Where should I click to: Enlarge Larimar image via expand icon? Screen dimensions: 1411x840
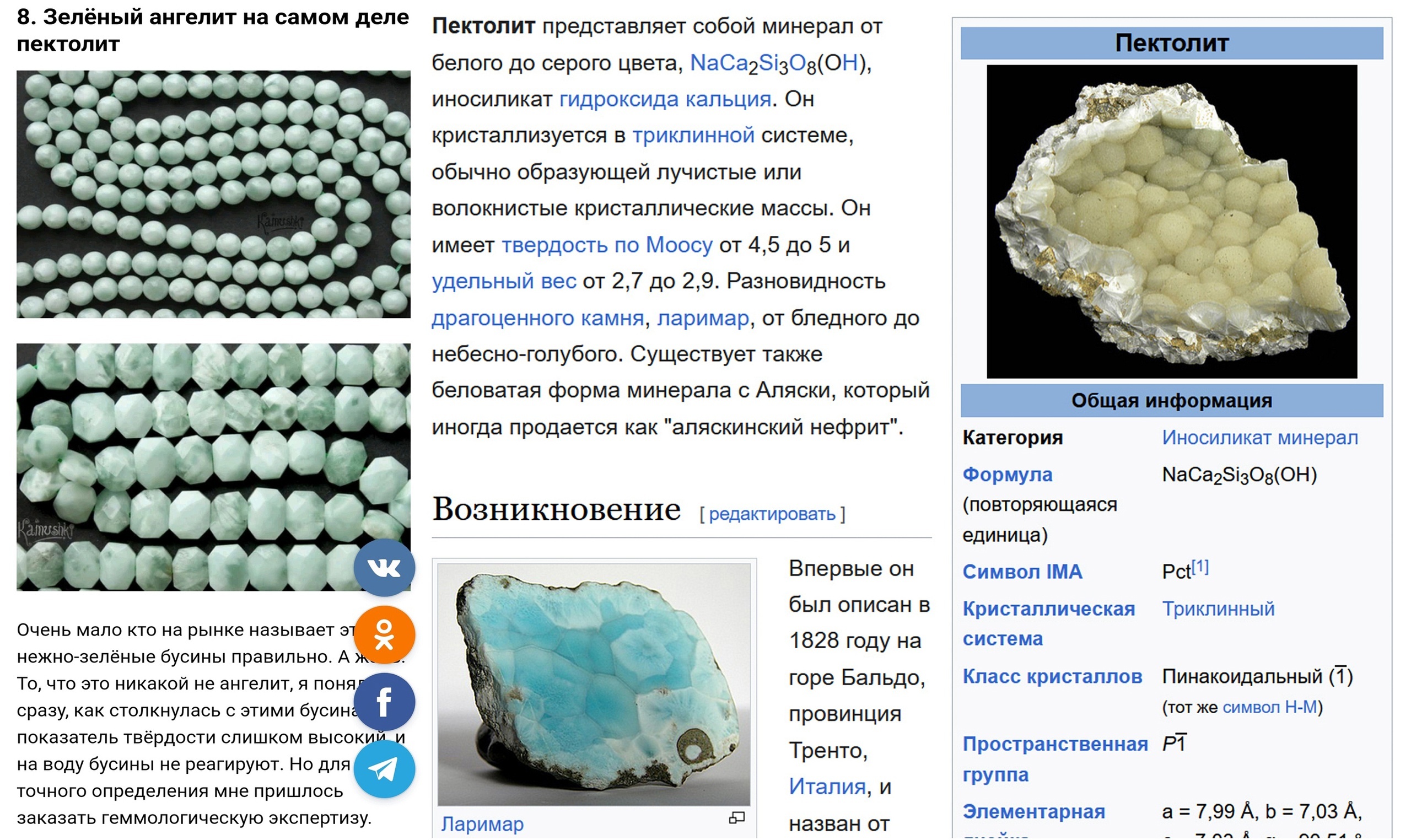click(x=736, y=817)
